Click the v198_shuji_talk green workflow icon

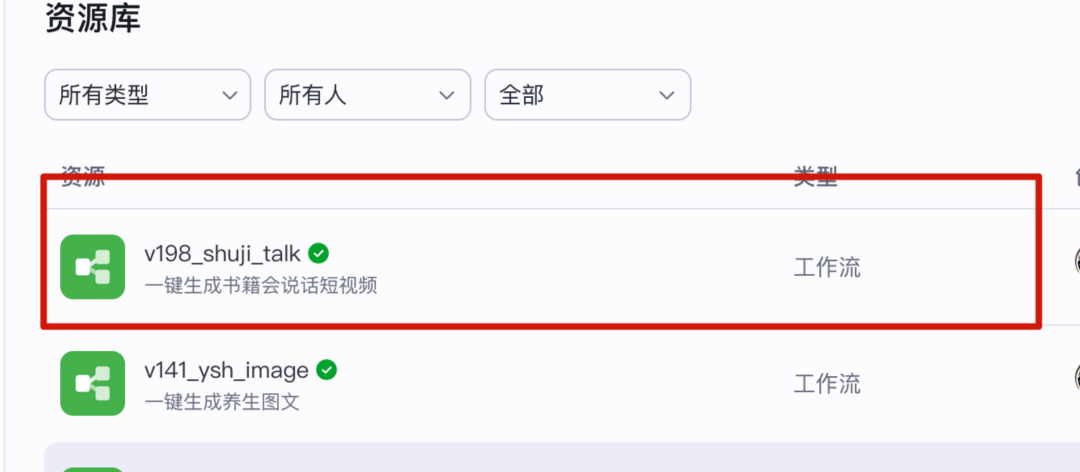point(92,266)
